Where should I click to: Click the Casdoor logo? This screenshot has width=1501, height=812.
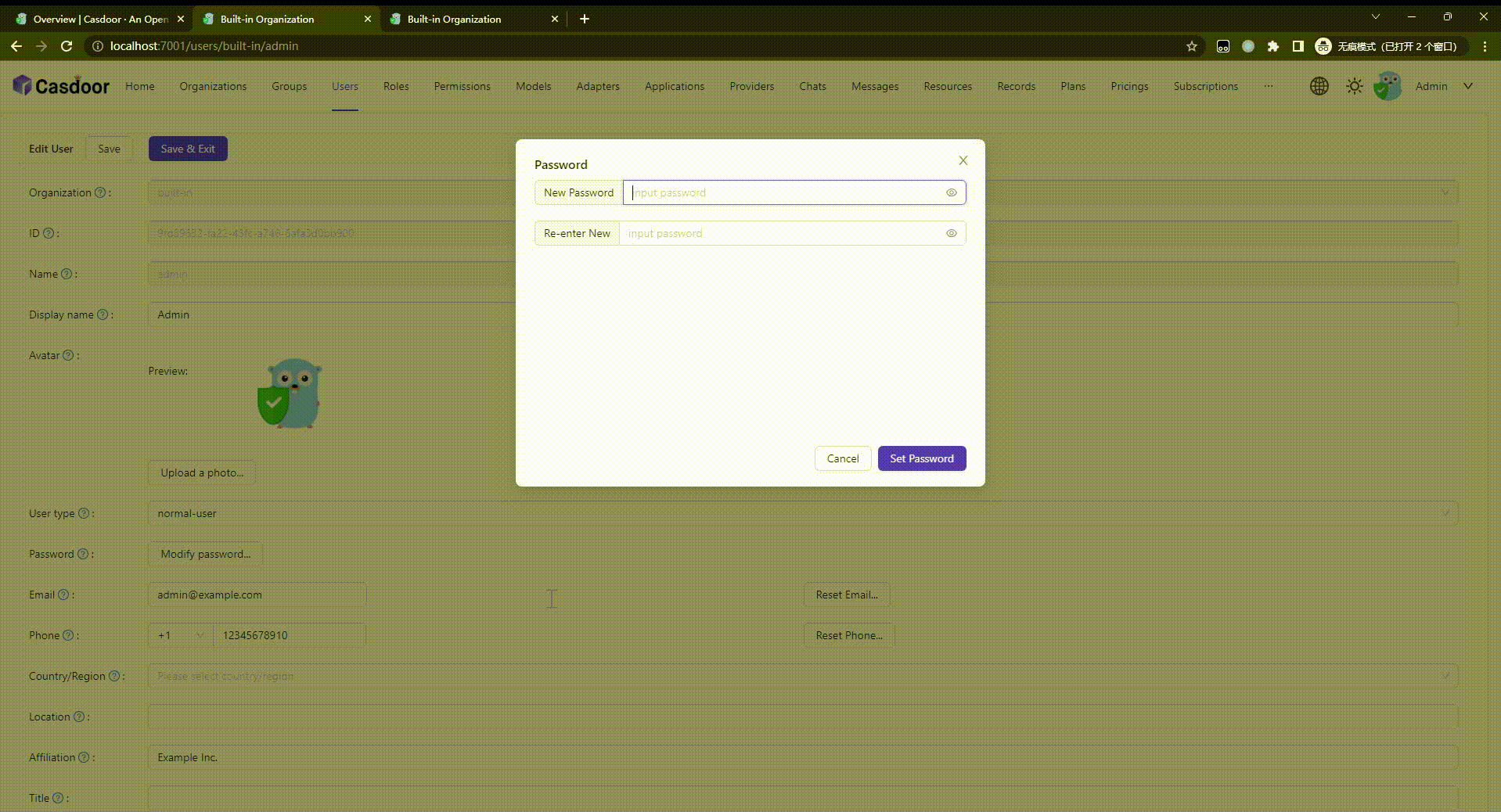click(61, 85)
